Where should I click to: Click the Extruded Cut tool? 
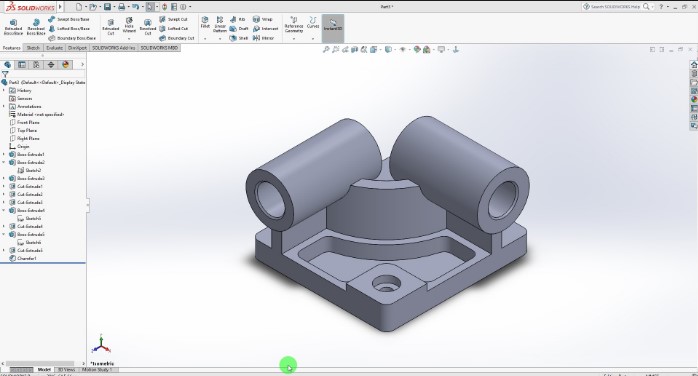click(111, 27)
